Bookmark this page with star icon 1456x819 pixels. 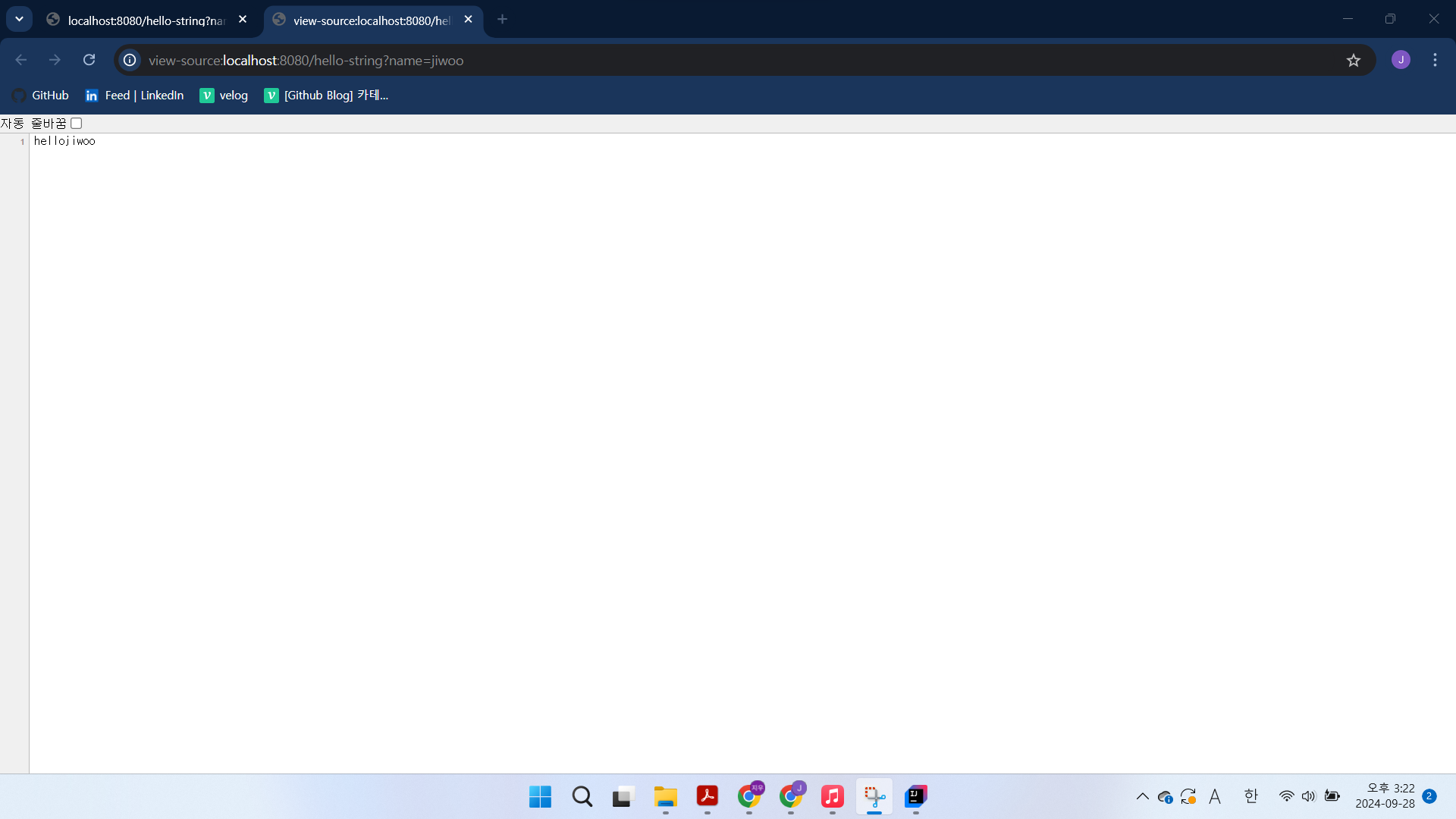(x=1354, y=60)
